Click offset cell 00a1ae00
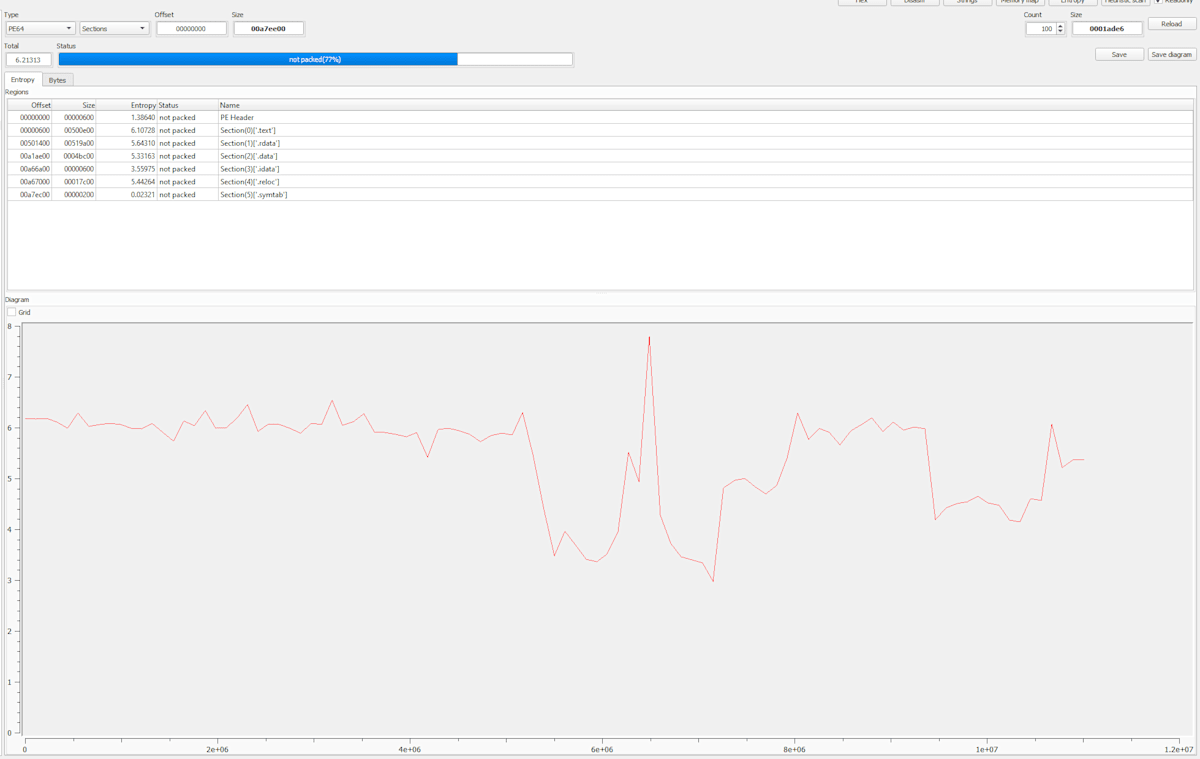The height and width of the screenshot is (759, 1200). [x=35, y=156]
